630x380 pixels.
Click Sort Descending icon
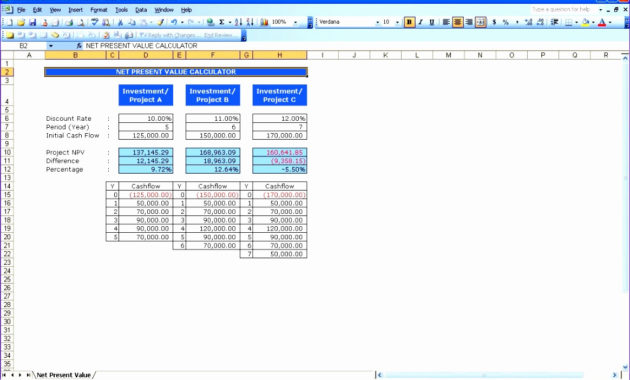250,22
